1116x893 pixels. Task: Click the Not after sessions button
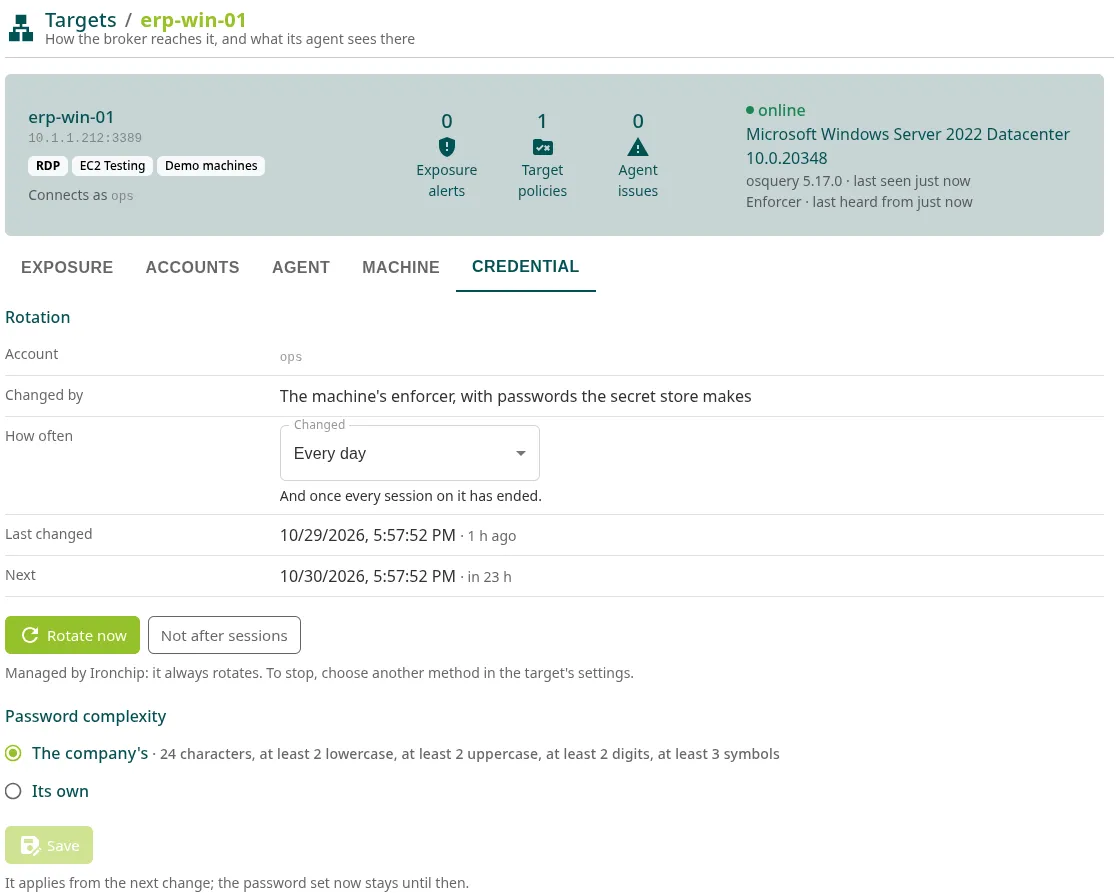click(224, 635)
